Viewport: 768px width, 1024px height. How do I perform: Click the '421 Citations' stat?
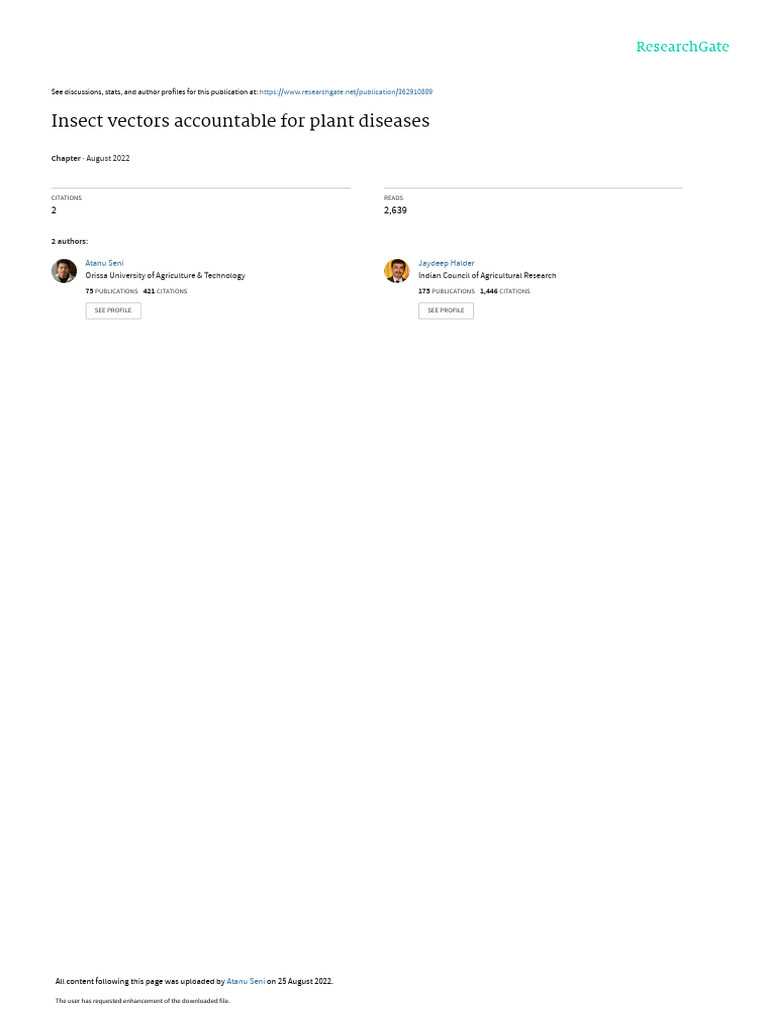(165, 291)
